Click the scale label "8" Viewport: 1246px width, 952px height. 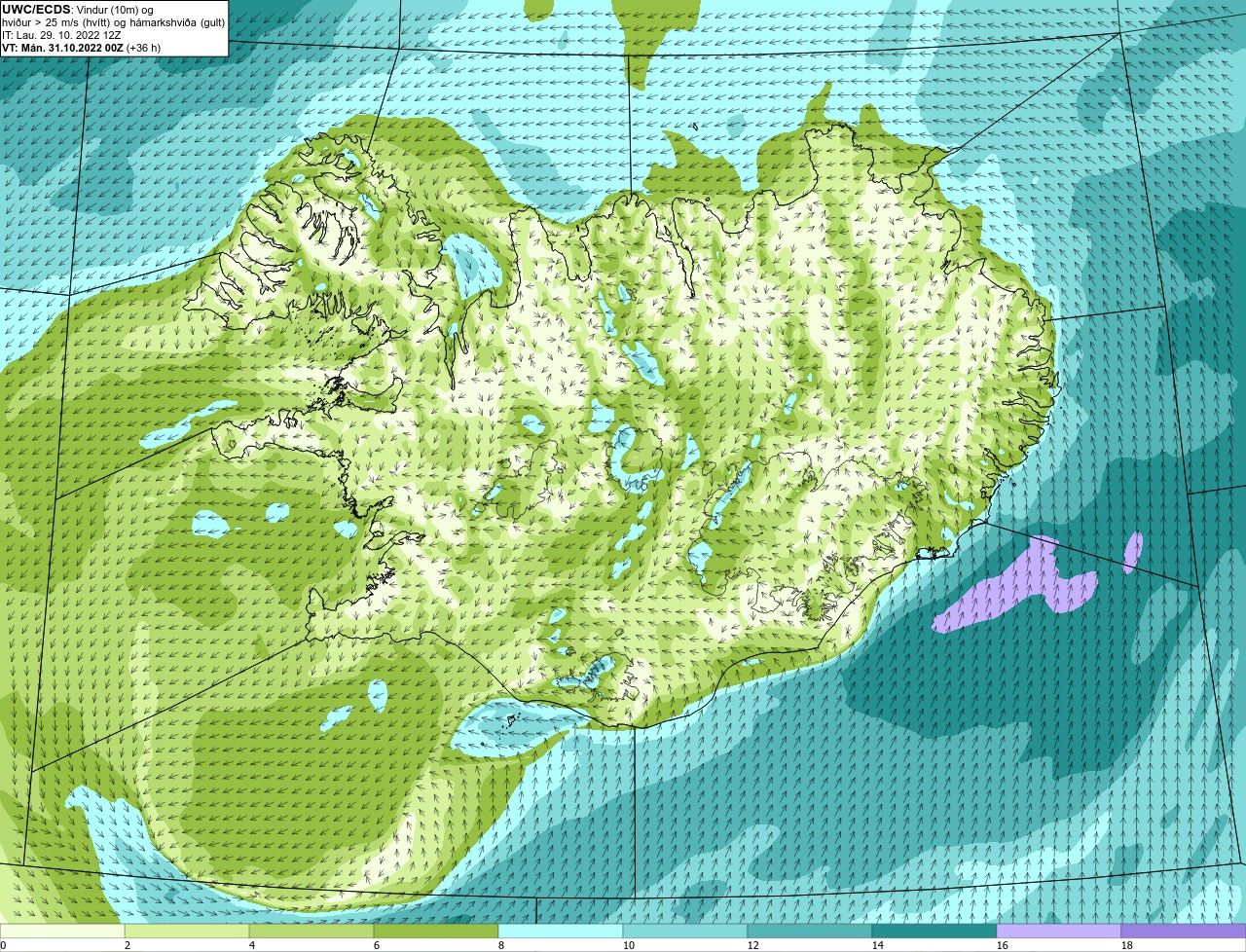tap(501, 945)
